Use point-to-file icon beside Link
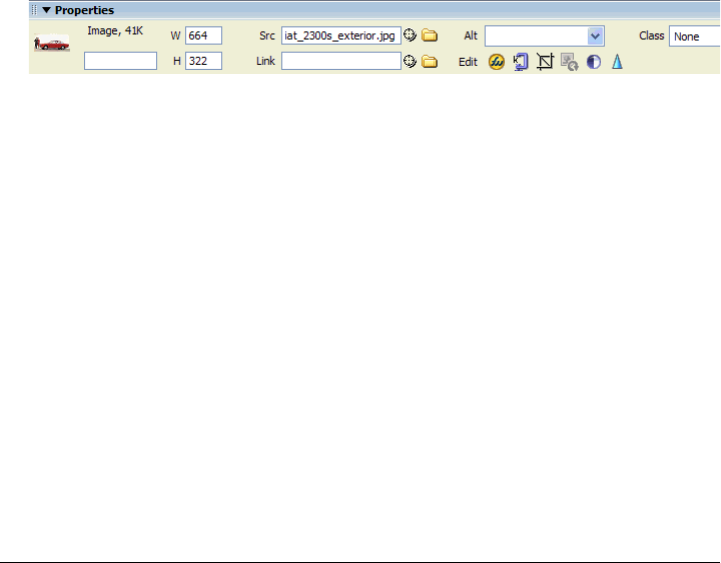 (x=410, y=61)
